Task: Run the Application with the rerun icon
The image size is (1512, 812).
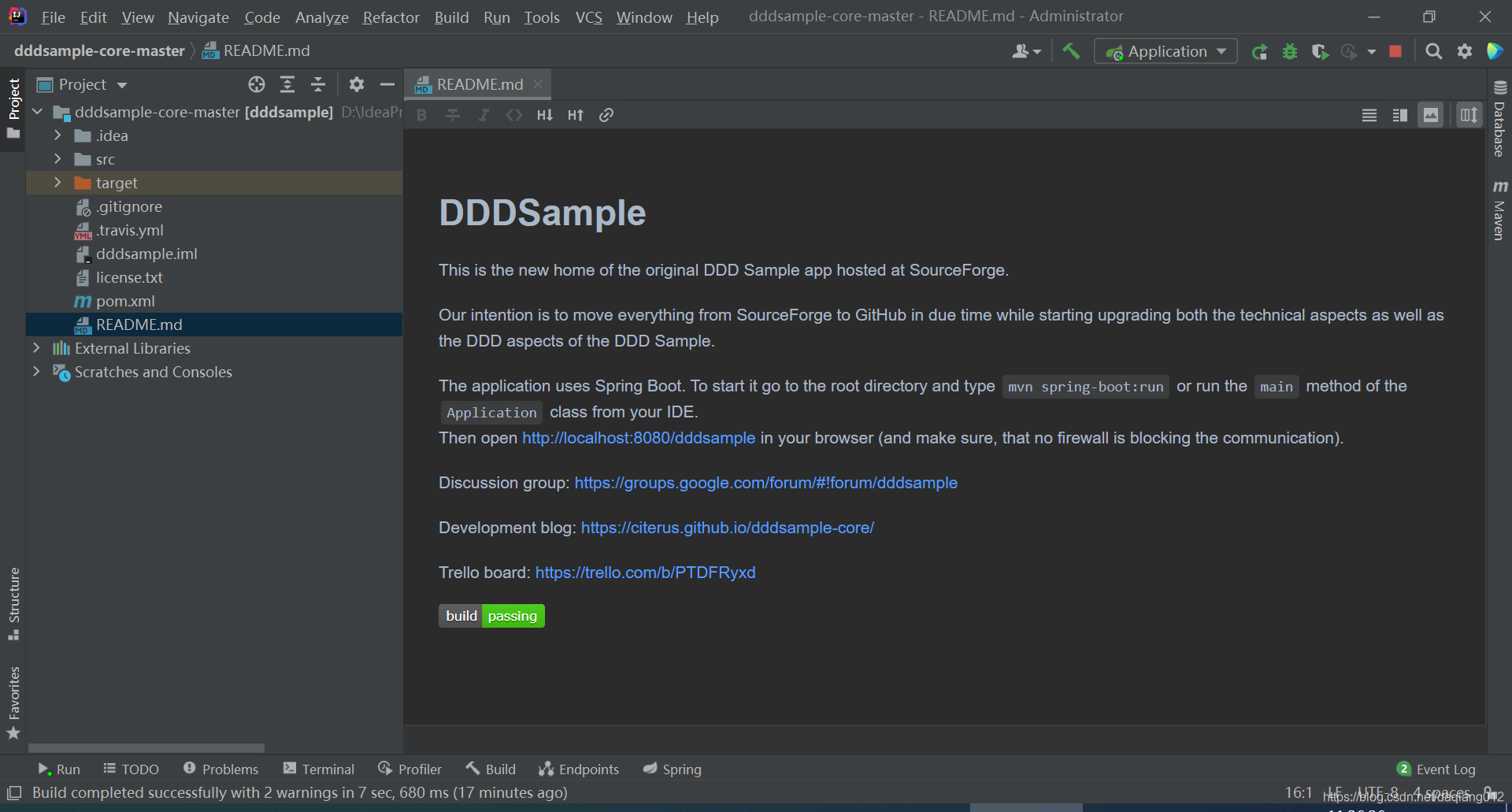Action: coord(1259,51)
